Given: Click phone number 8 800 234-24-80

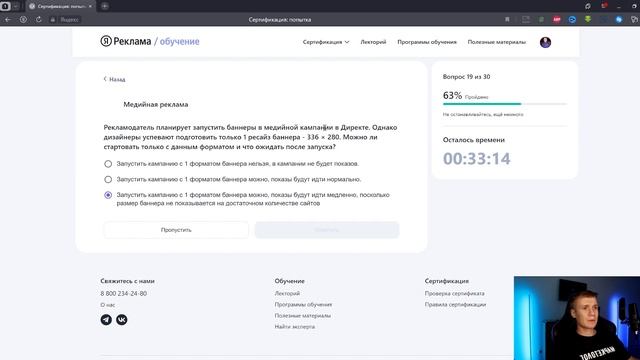Looking at the screenshot, I should tap(124, 293).
